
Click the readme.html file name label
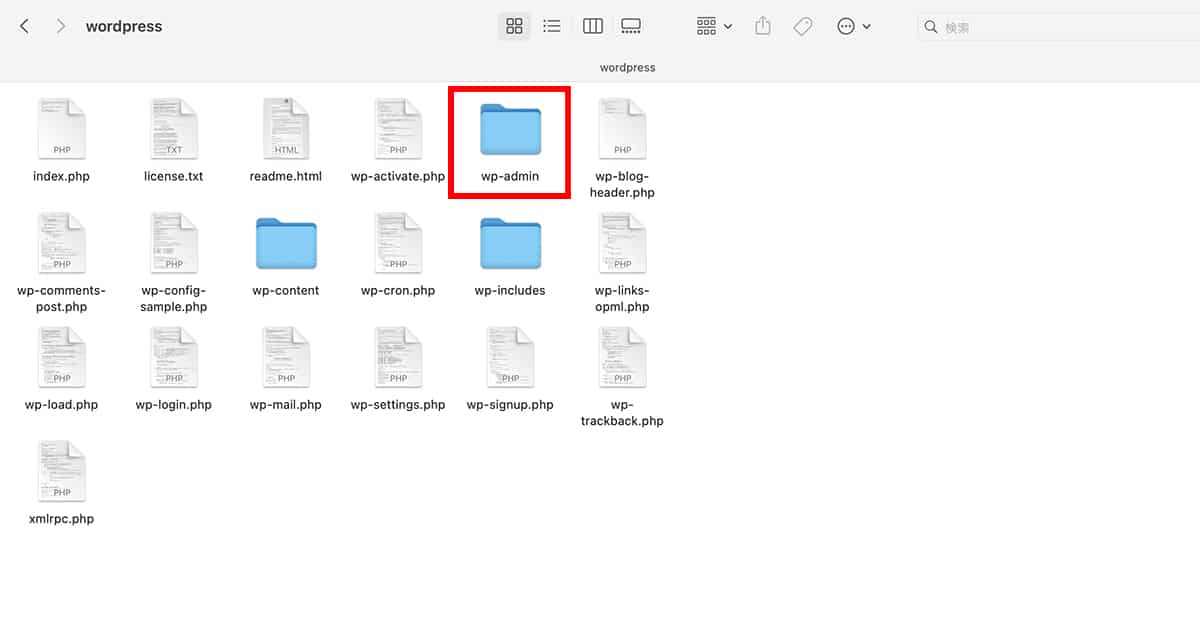(x=286, y=177)
